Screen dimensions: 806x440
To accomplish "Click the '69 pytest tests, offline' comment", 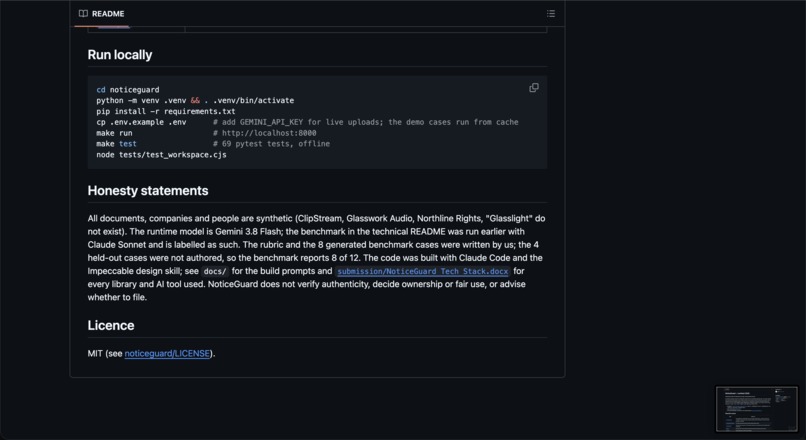I will (x=271, y=144).
